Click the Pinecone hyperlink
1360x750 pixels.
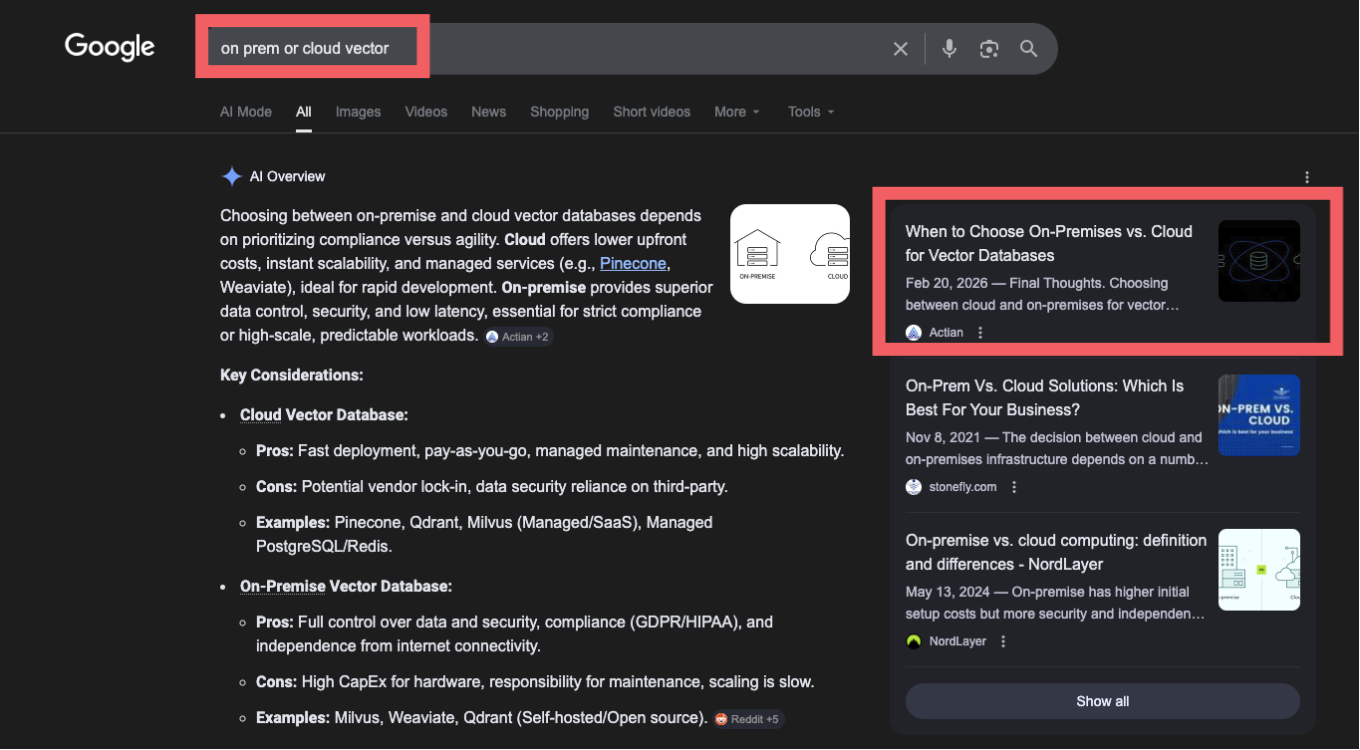tap(633, 264)
